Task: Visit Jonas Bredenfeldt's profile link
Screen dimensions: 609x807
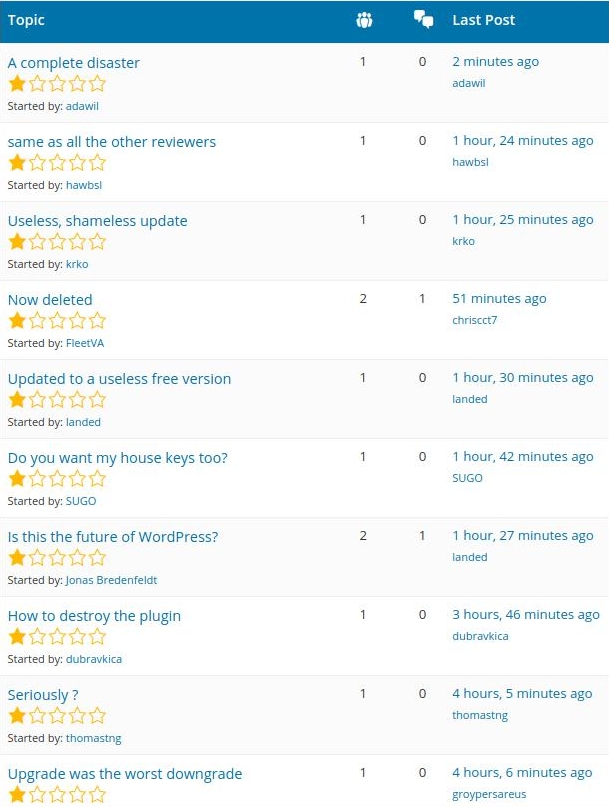Action: [111, 580]
